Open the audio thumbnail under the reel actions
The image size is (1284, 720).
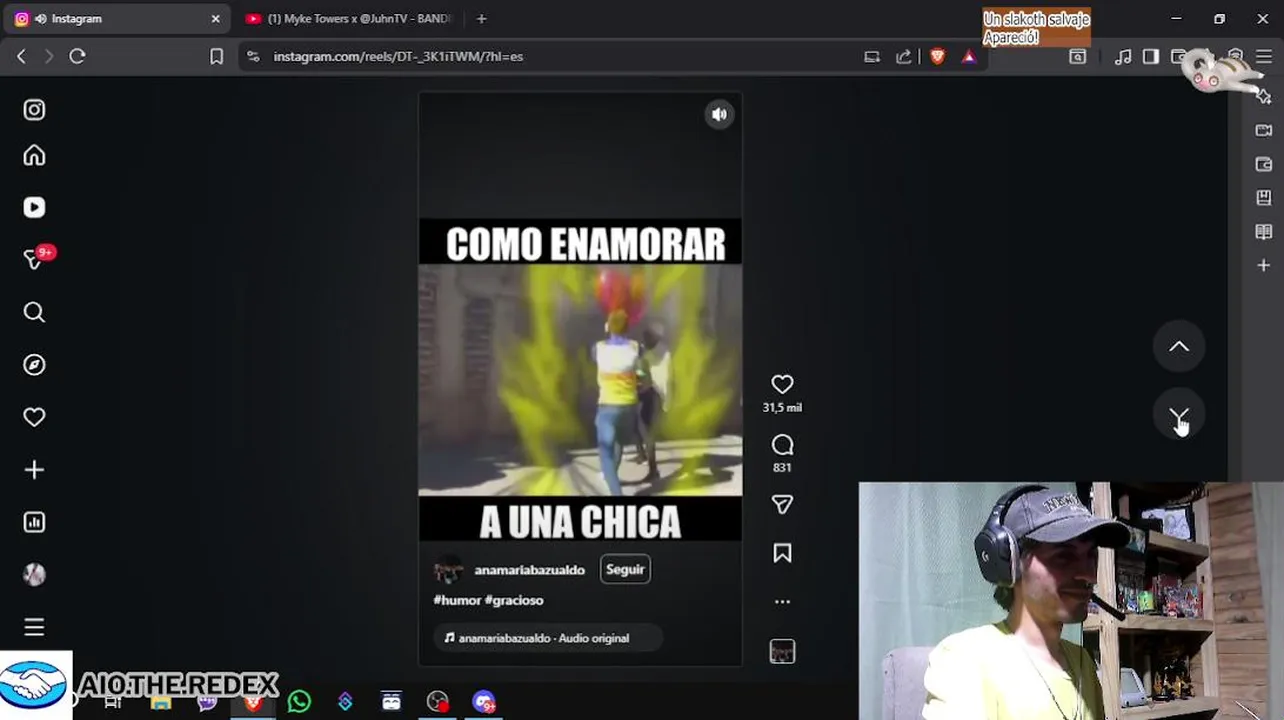pos(782,652)
